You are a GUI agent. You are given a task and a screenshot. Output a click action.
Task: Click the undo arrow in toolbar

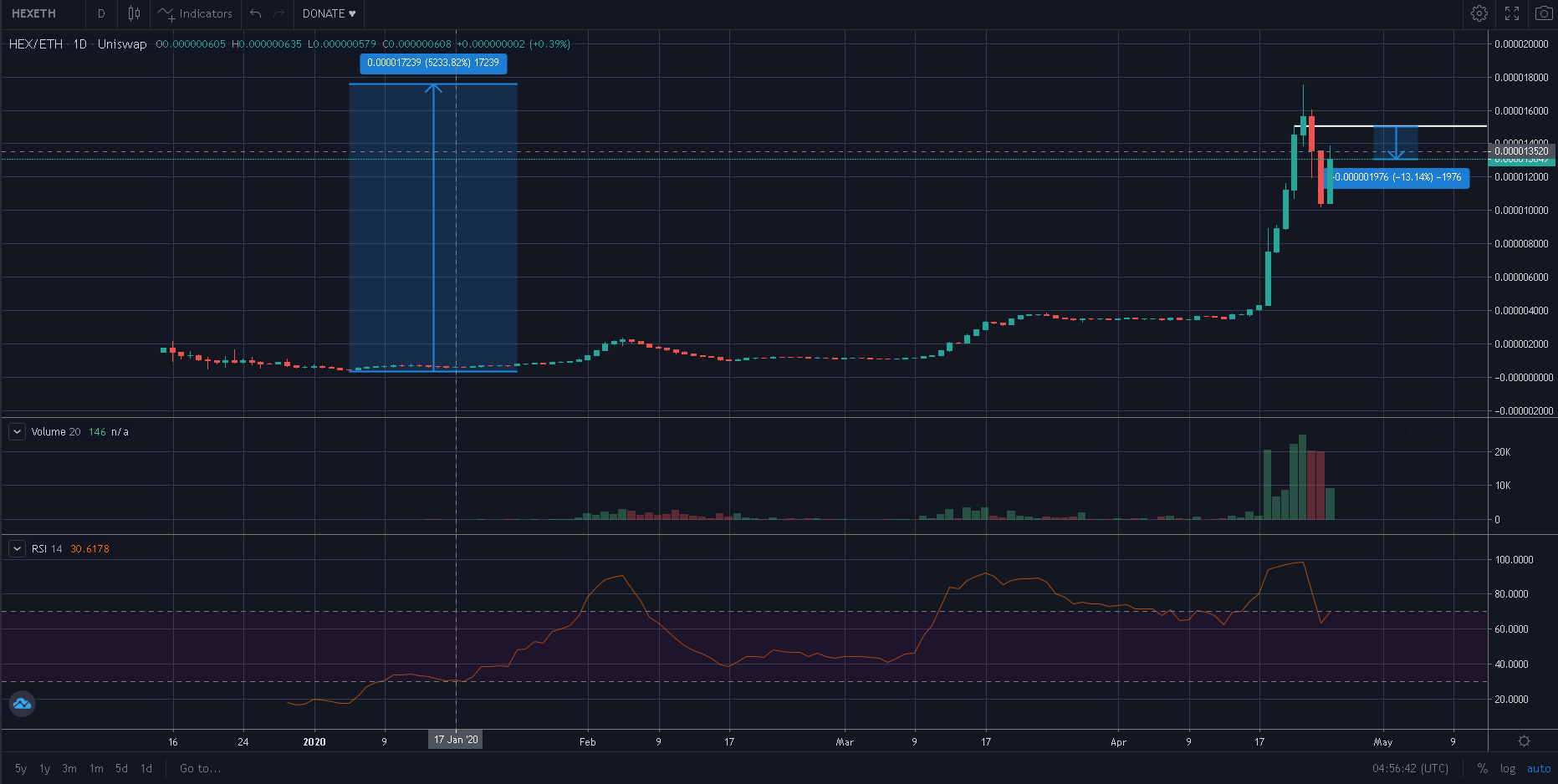tap(256, 13)
